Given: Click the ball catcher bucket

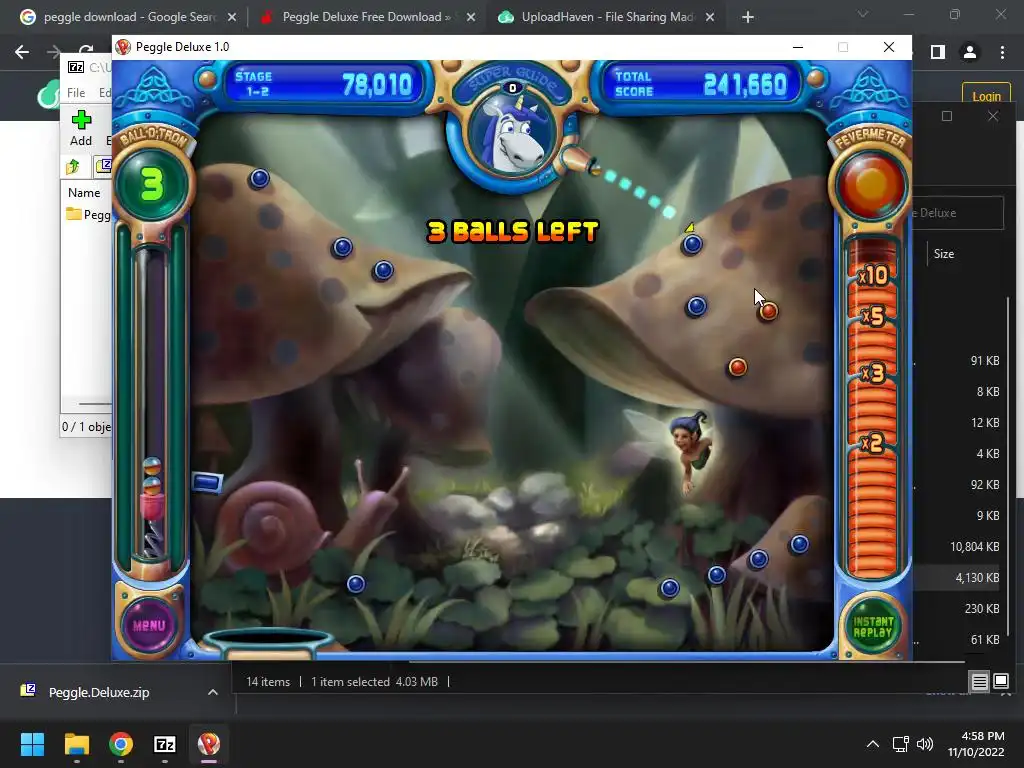Looking at the screenshot, I should 268,642.
